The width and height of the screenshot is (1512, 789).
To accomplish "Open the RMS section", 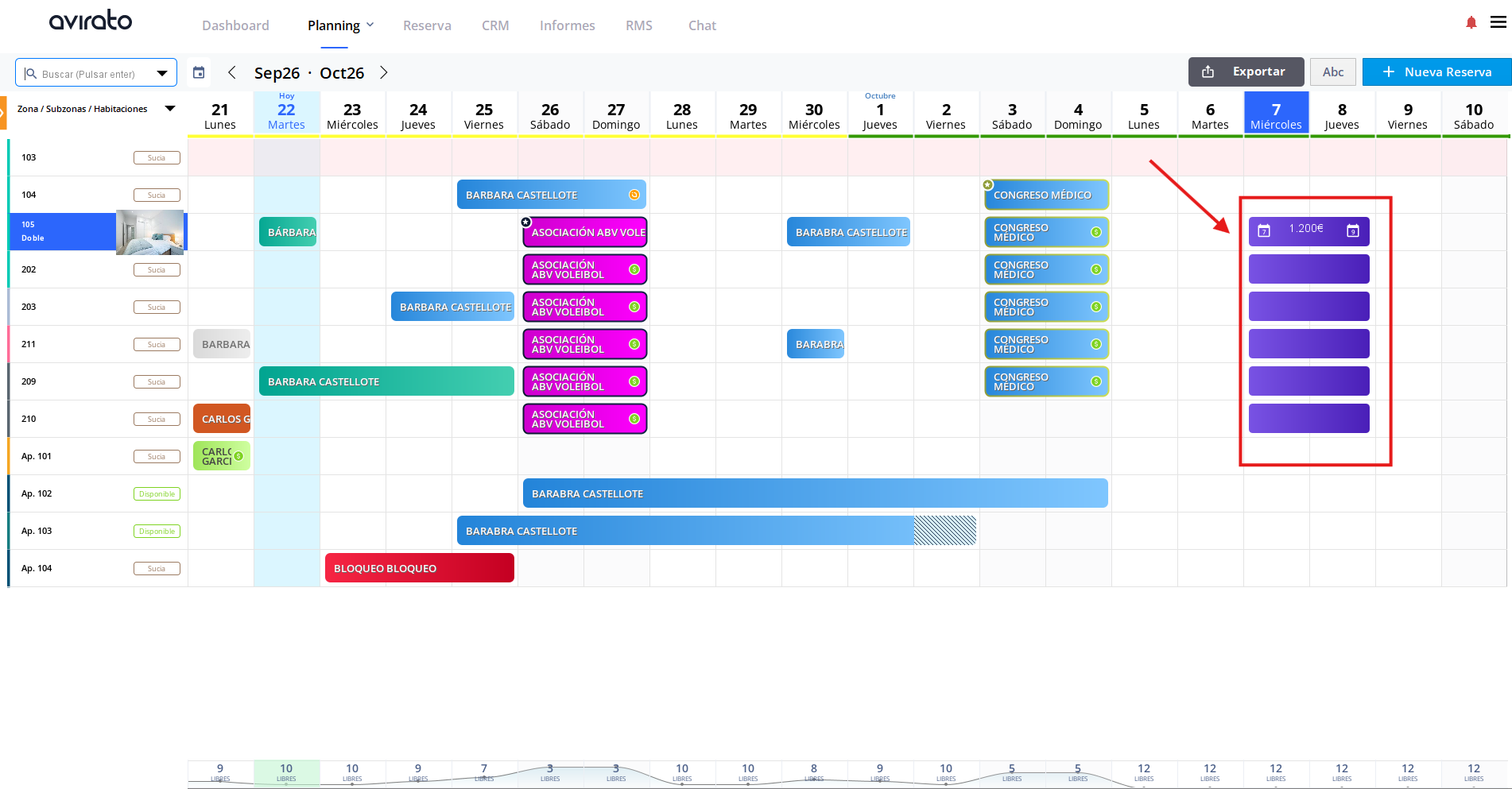I will point(638,25).
